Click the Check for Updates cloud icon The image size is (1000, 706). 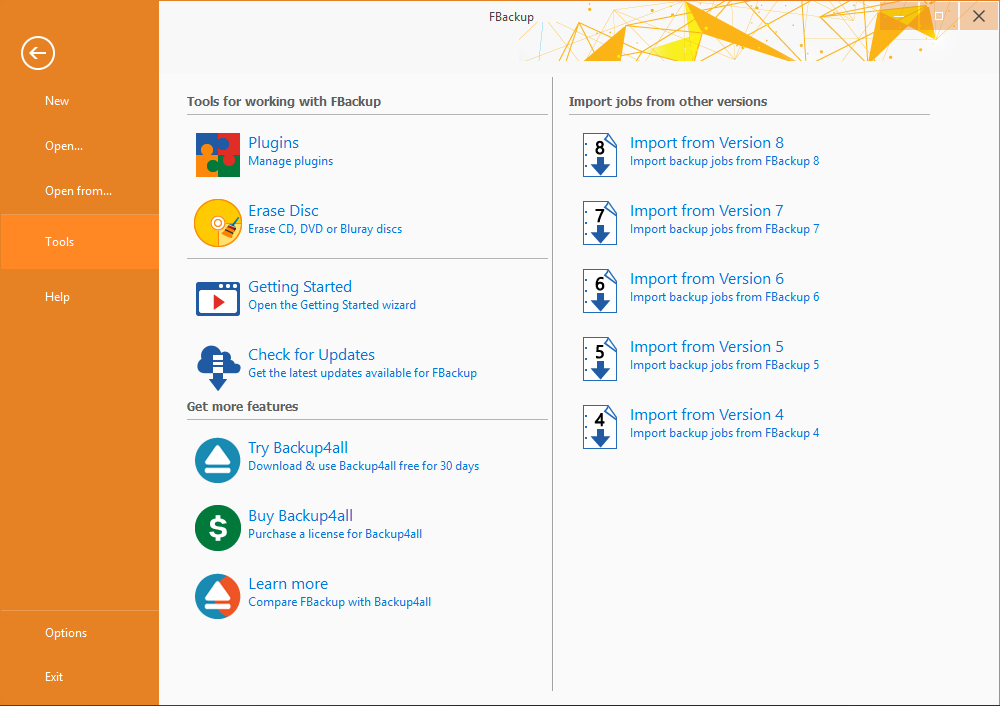coord(217,366)
